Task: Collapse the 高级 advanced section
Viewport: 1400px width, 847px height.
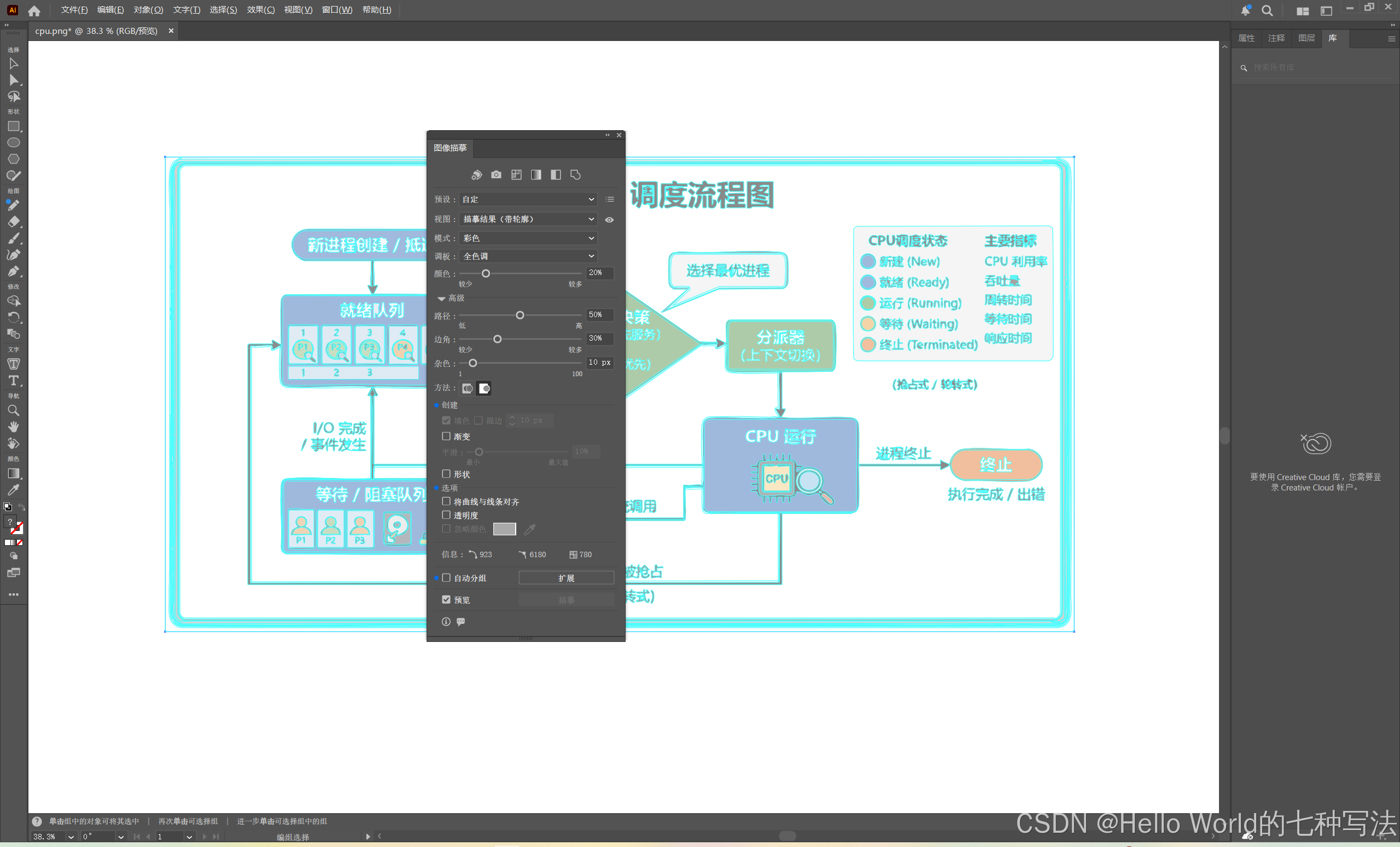Action: pyautogui.click(x=441, y=298)
